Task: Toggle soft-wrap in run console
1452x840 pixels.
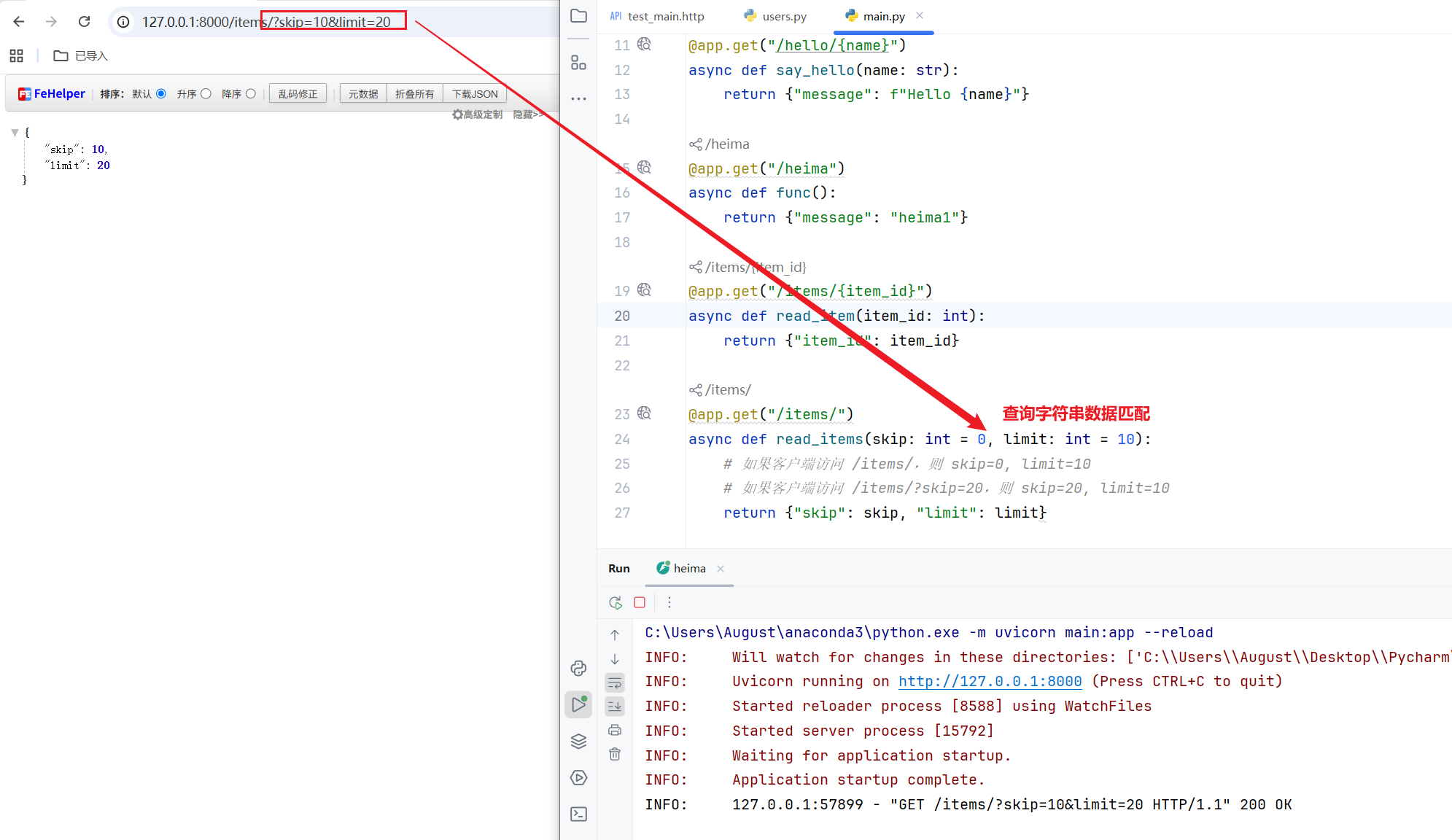Action: [615, 683]
